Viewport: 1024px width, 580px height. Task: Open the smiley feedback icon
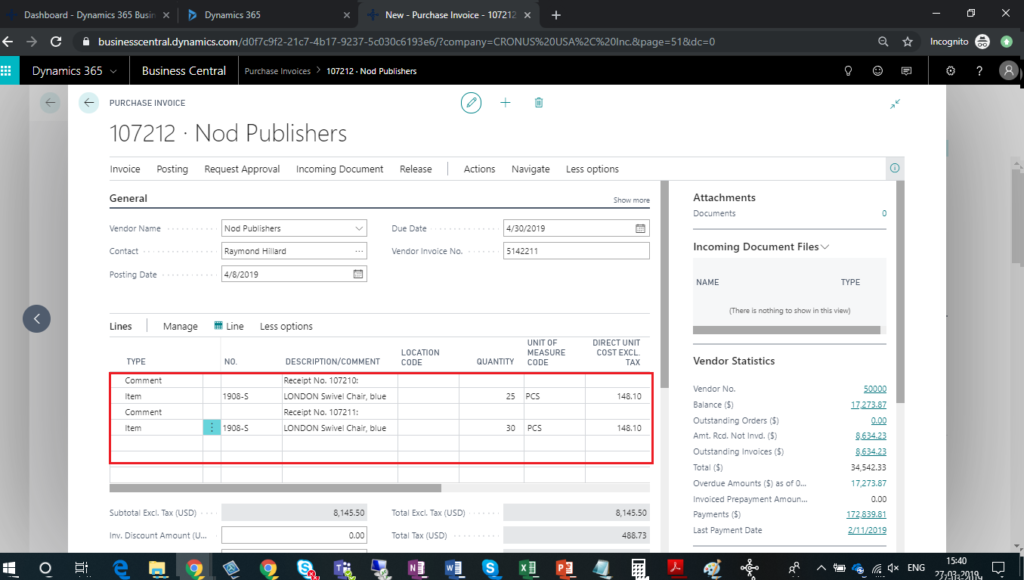[x=878, y=71]
